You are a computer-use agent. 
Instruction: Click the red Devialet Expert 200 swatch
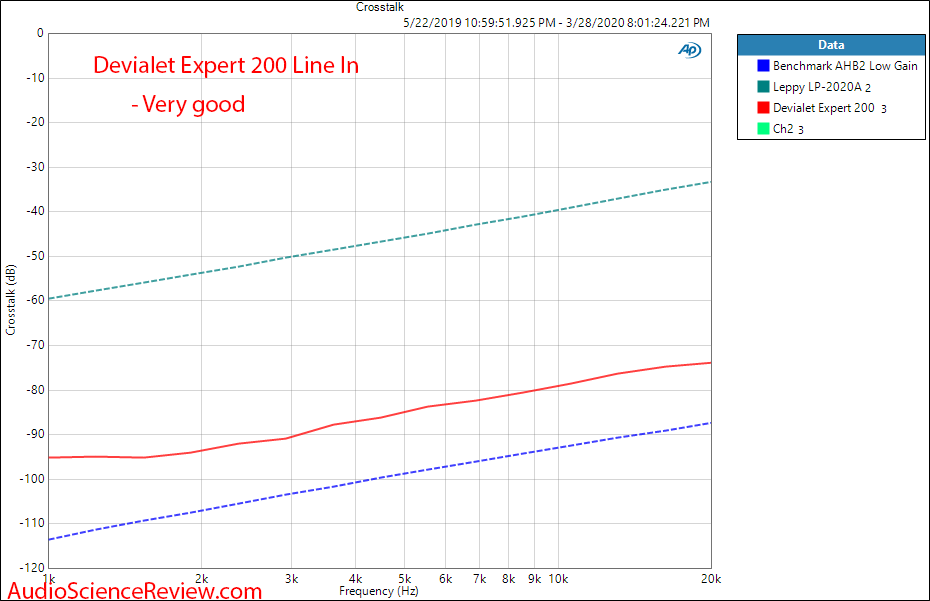tap(763, 107)
